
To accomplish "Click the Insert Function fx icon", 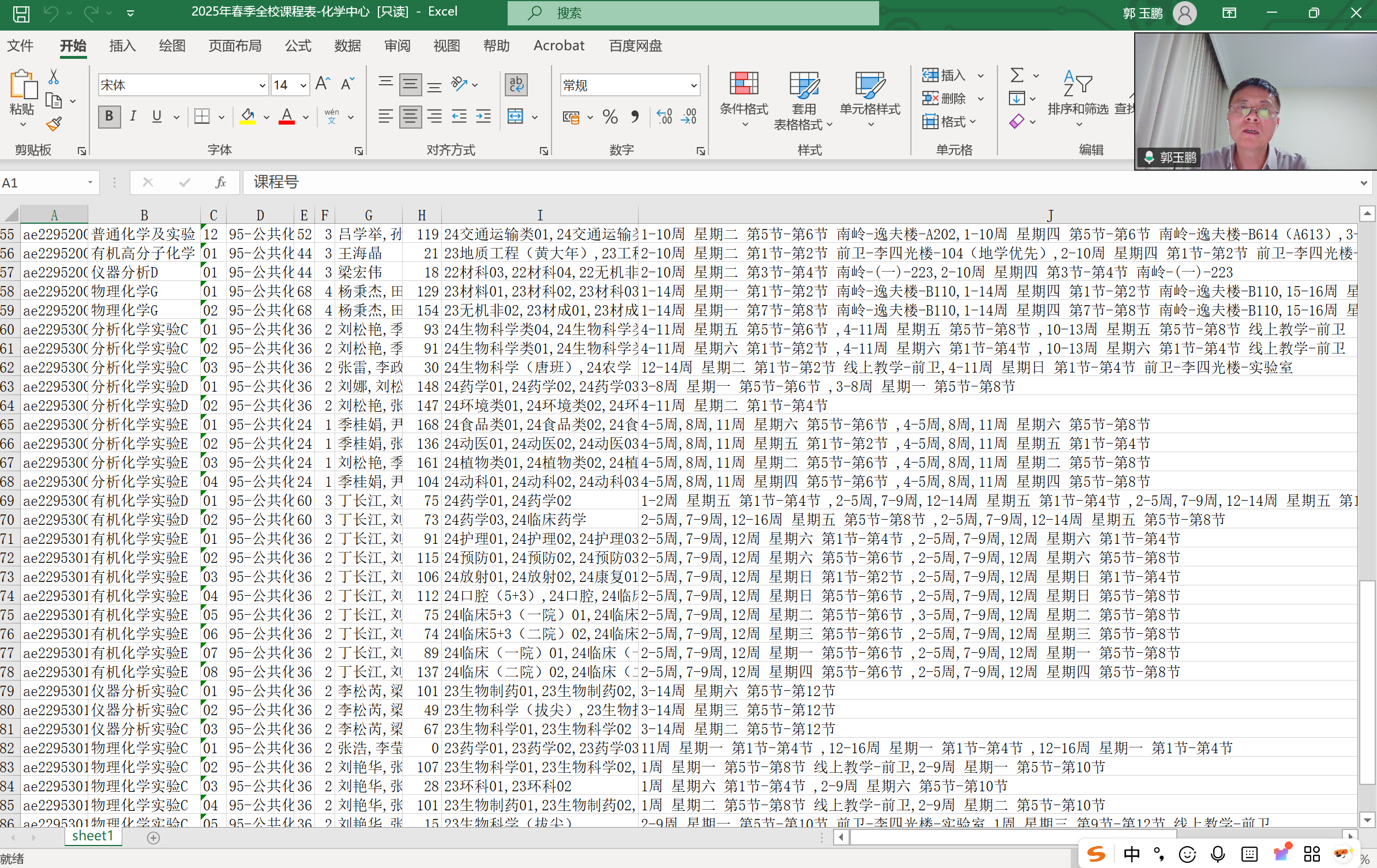I will coord(220,183).
